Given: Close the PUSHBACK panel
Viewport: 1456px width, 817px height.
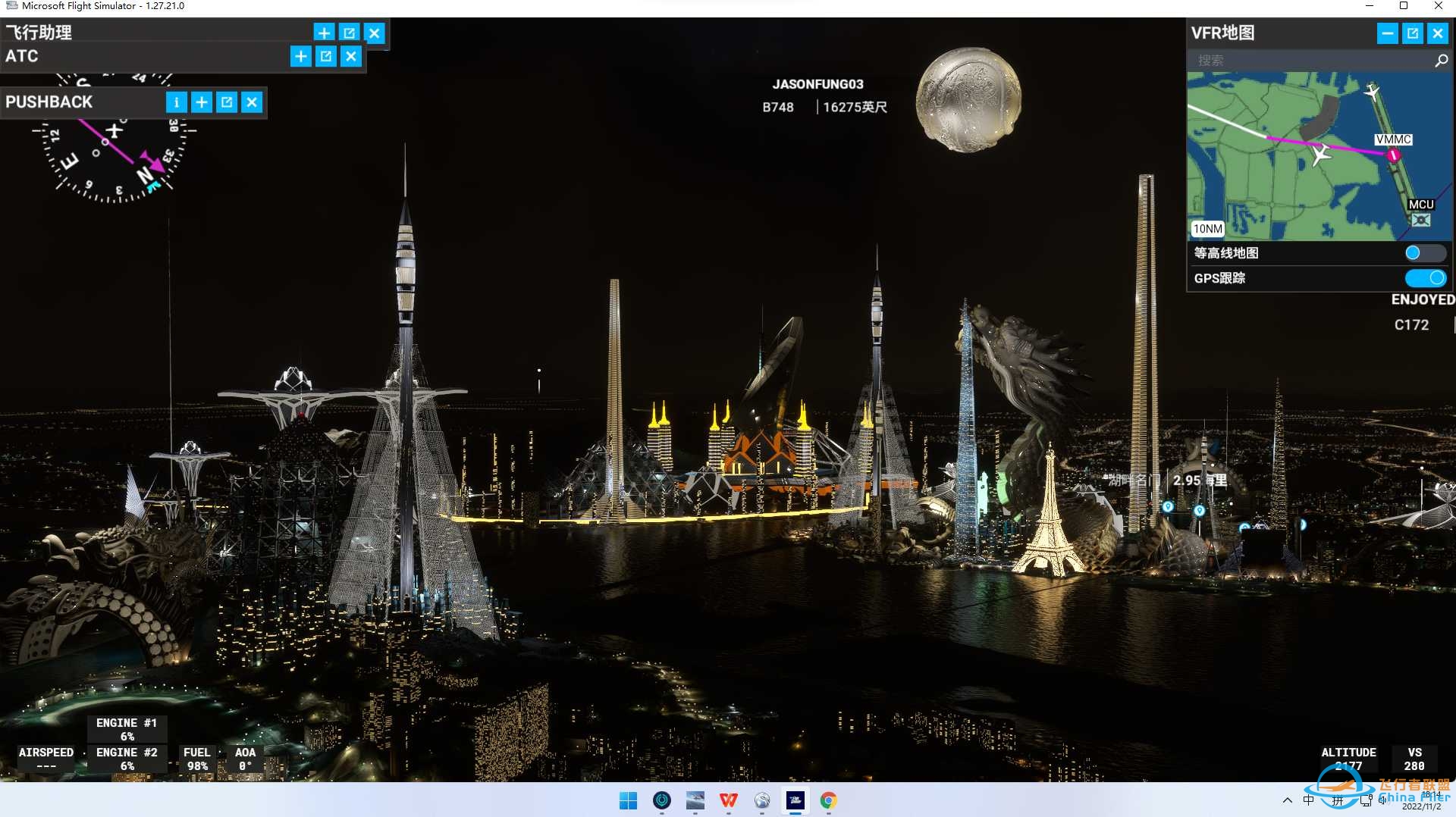Looking at the screenshot, I should click(252, 102).
